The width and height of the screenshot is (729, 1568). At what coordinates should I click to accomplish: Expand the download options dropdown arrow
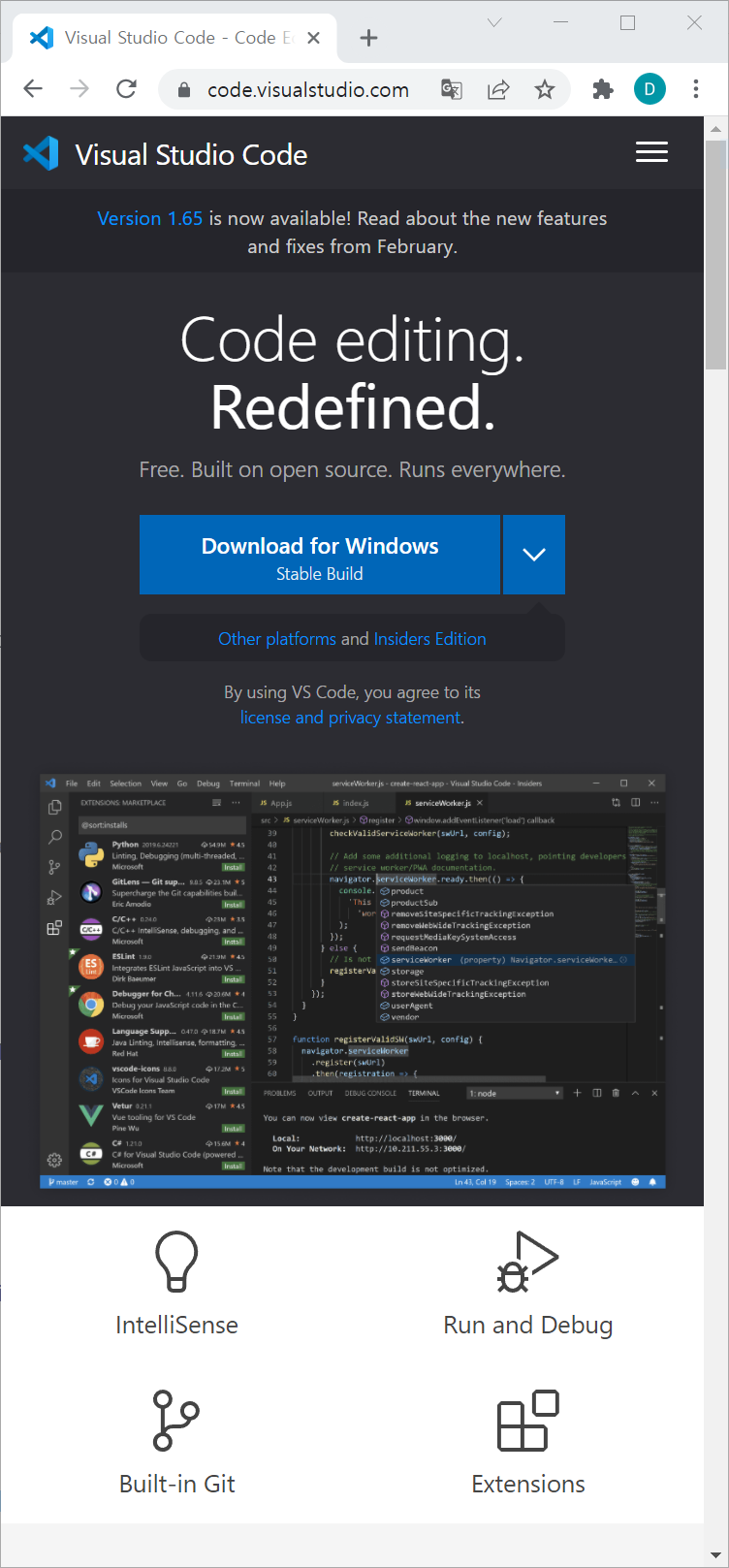pos(534,555)
